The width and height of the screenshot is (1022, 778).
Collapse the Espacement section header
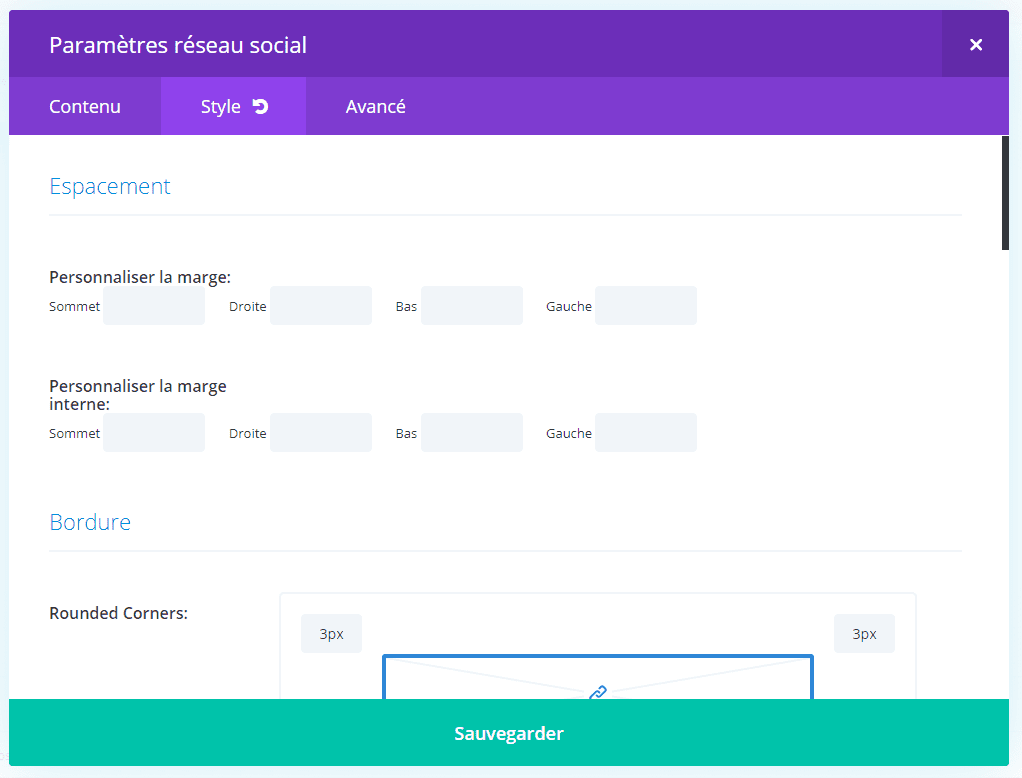[110, 186]
